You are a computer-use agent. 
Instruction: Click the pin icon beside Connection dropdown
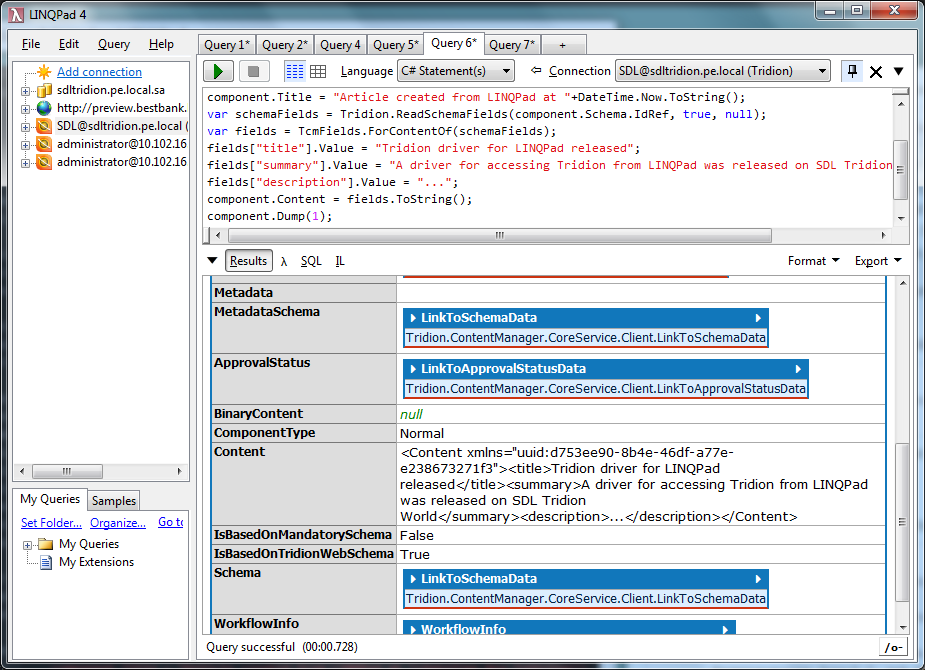tap(851, 71)
